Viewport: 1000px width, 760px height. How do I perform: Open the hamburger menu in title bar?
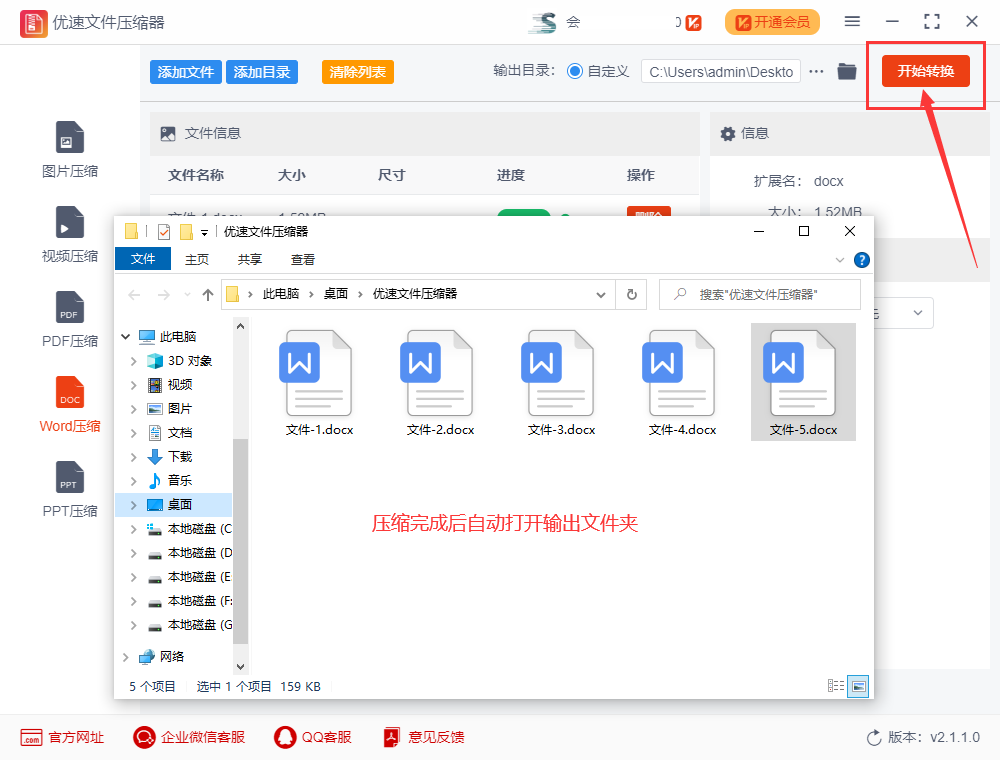852,22
